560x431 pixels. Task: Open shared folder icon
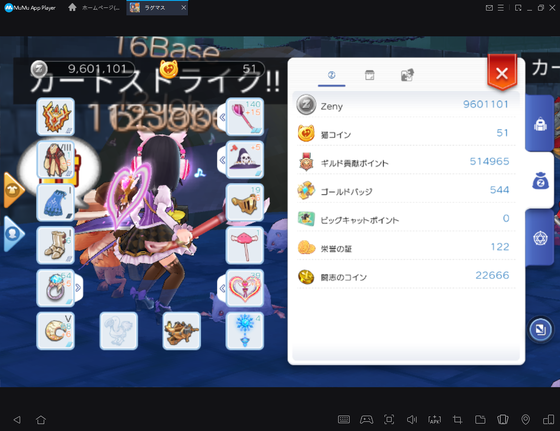pos(480,420)
